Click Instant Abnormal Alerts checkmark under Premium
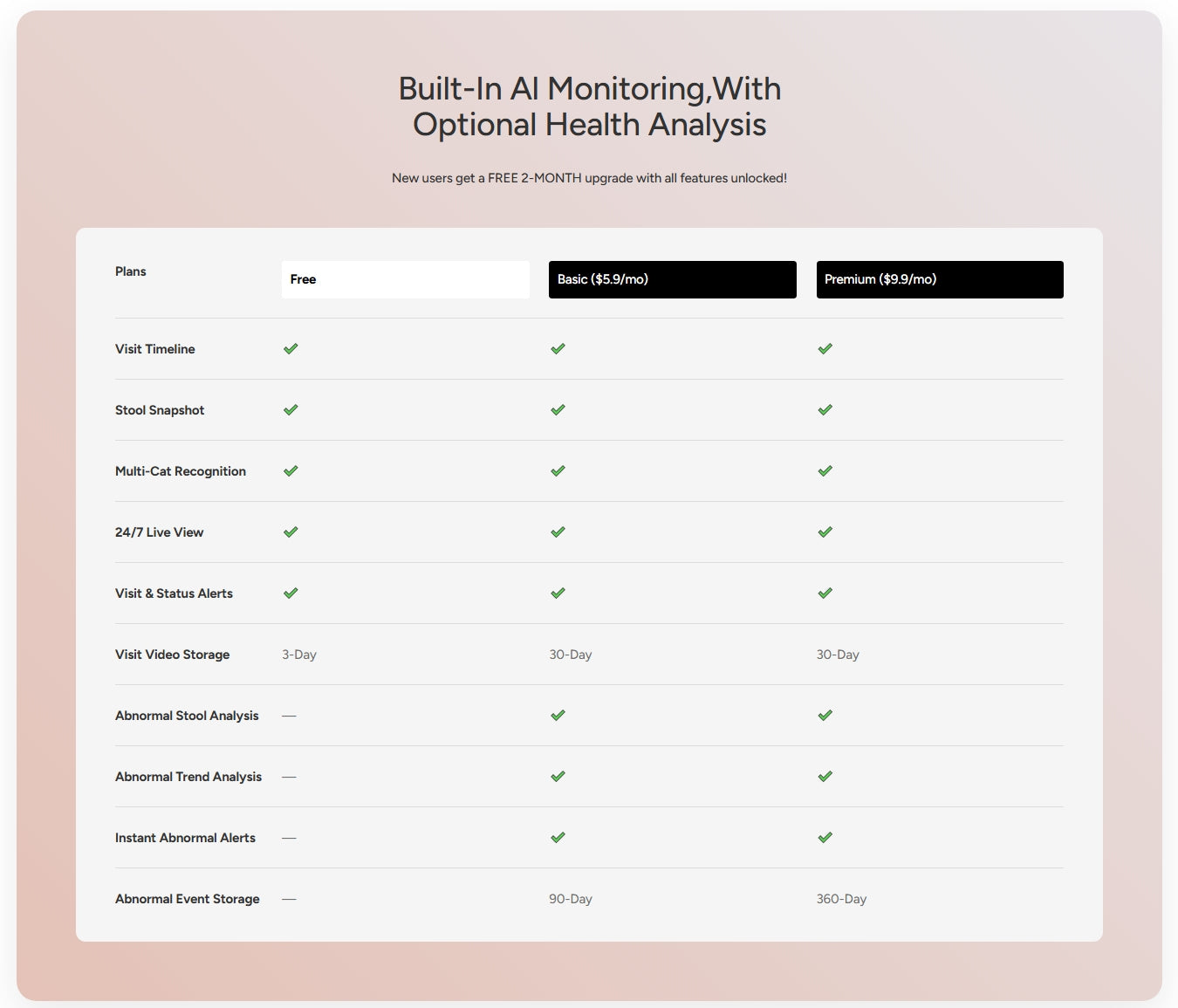Image resolution: width=1178 pixels, height=1008 pixels. [x=825, y=838]
